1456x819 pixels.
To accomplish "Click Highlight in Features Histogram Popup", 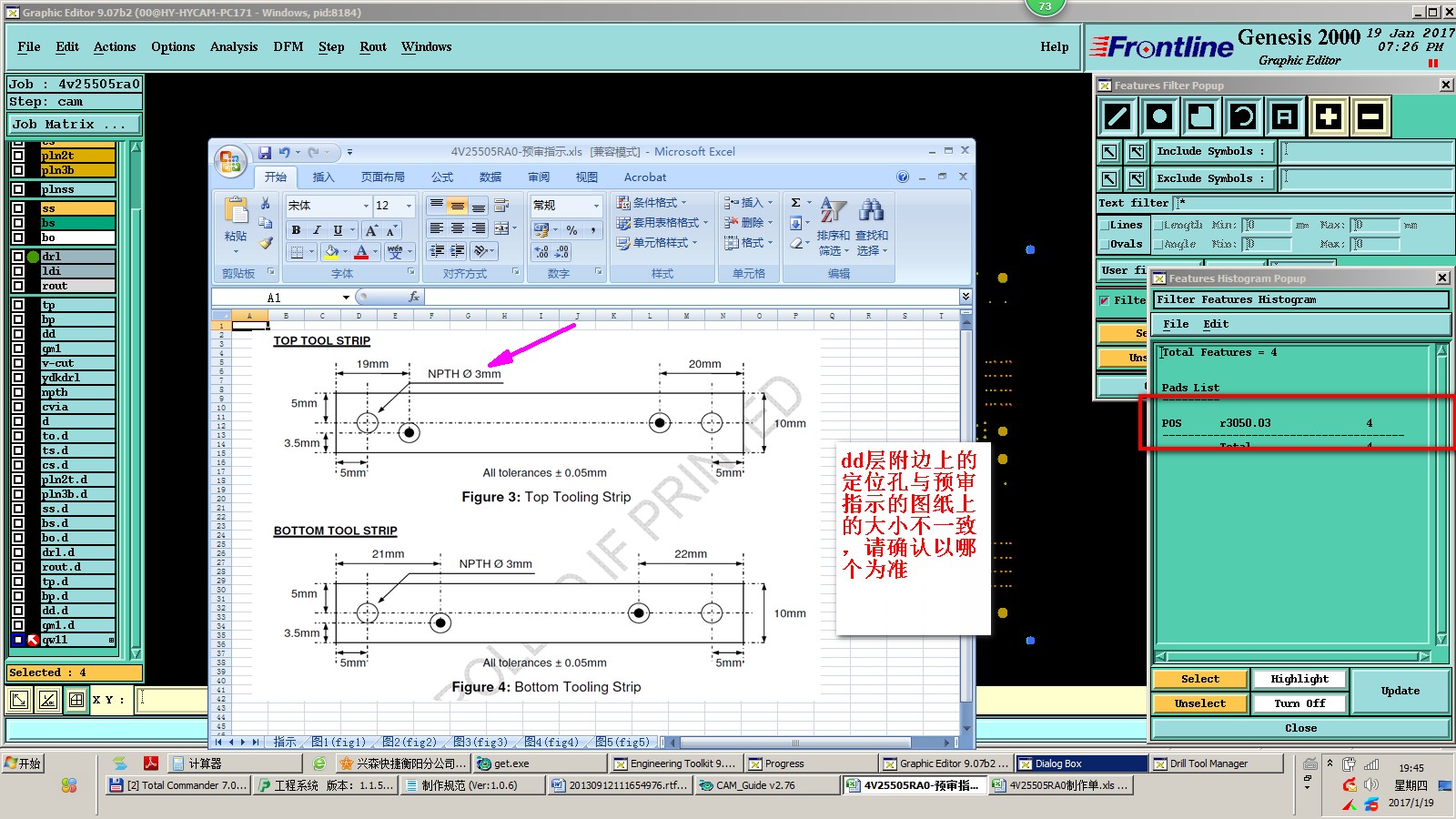I will pyautogui.click(x=1299, y=679).
